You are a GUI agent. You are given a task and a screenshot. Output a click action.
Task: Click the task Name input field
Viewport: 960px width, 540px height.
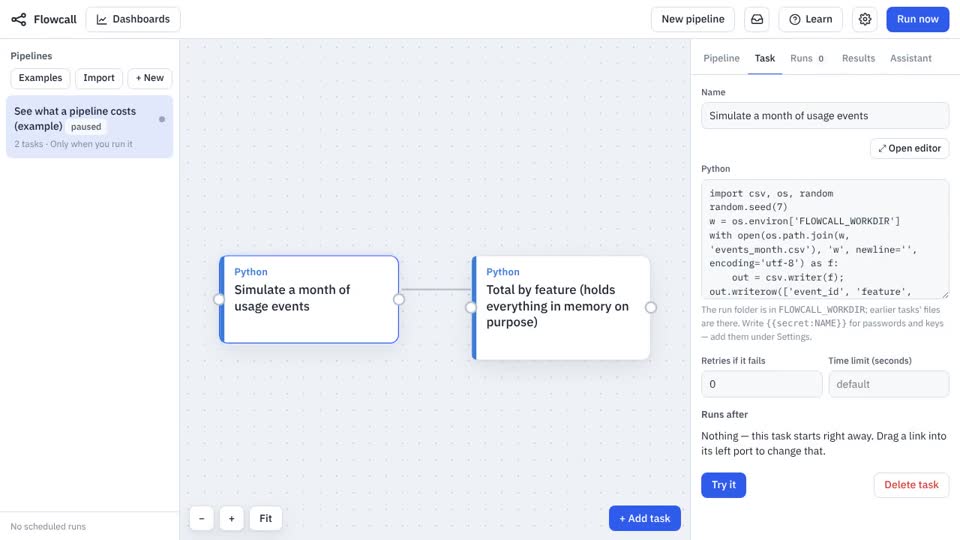(x=825, y=116)
